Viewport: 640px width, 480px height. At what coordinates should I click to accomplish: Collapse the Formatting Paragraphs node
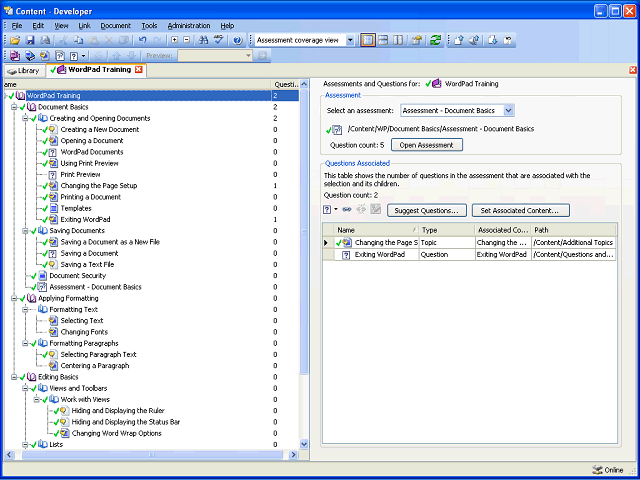point(25,343)
